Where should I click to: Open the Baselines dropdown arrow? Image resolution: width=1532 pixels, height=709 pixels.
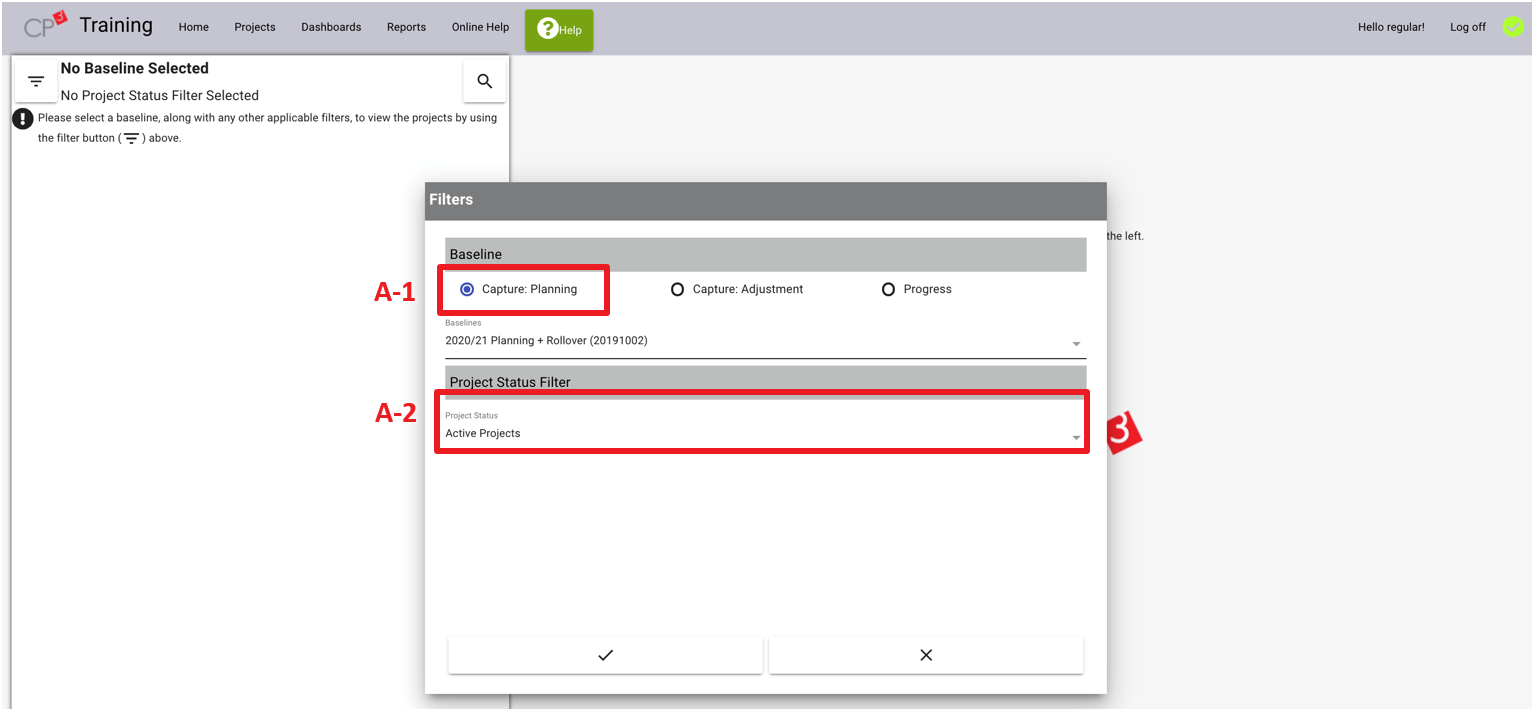point(1076,343)
